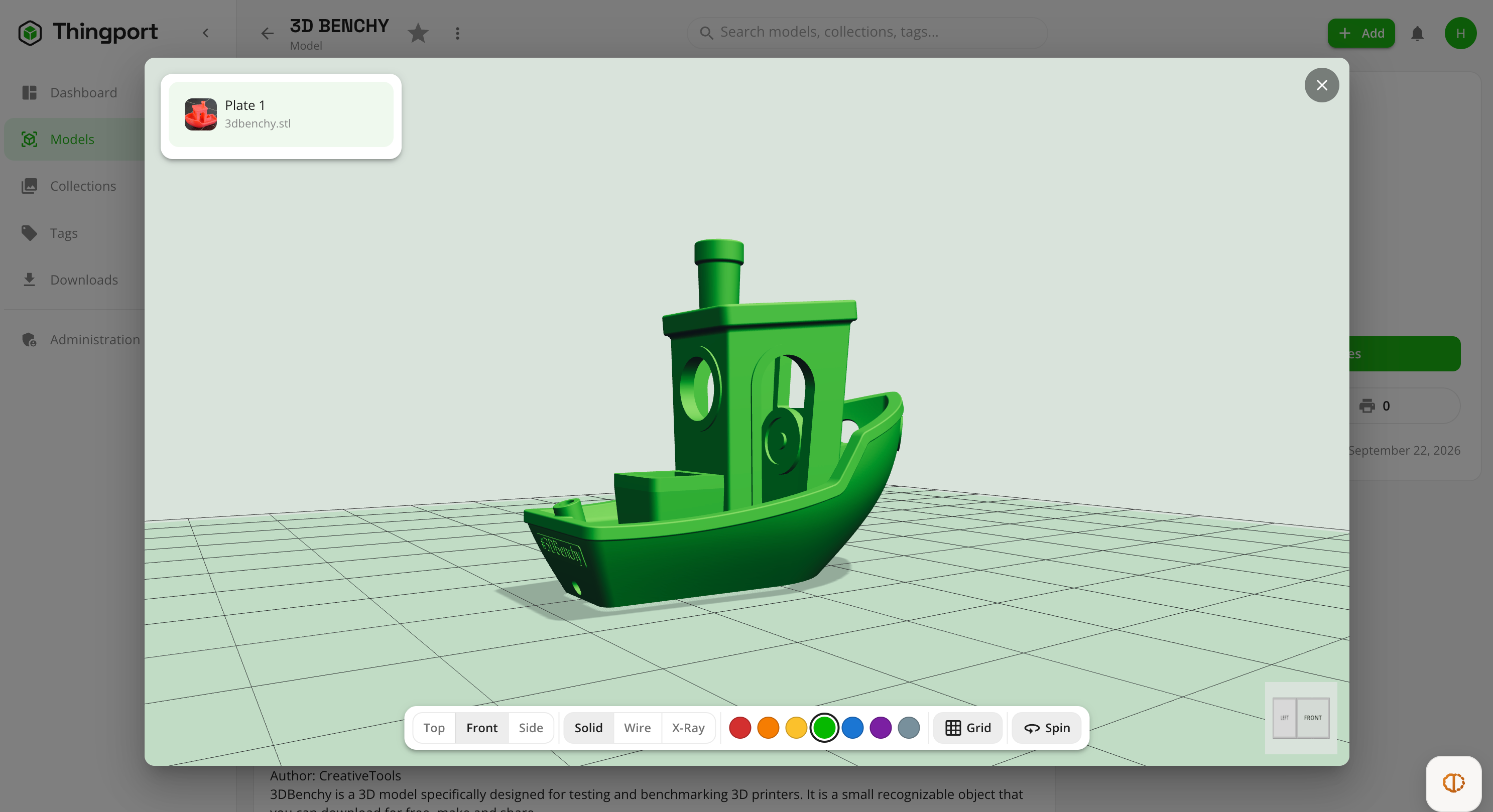Open notifications bell

pos(1417,33)
